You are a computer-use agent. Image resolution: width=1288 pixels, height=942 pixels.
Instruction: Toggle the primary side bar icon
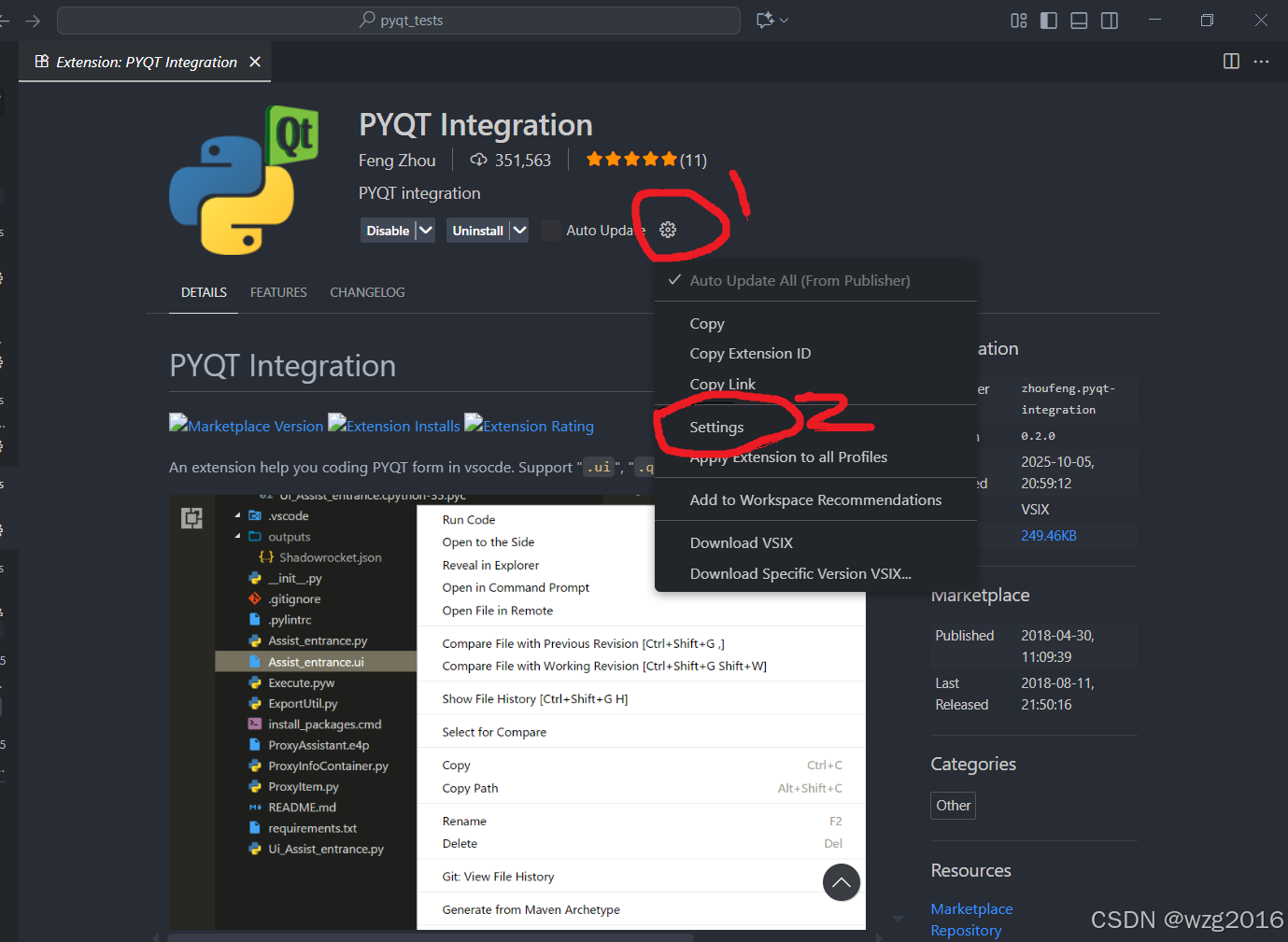pos(1049,21)
